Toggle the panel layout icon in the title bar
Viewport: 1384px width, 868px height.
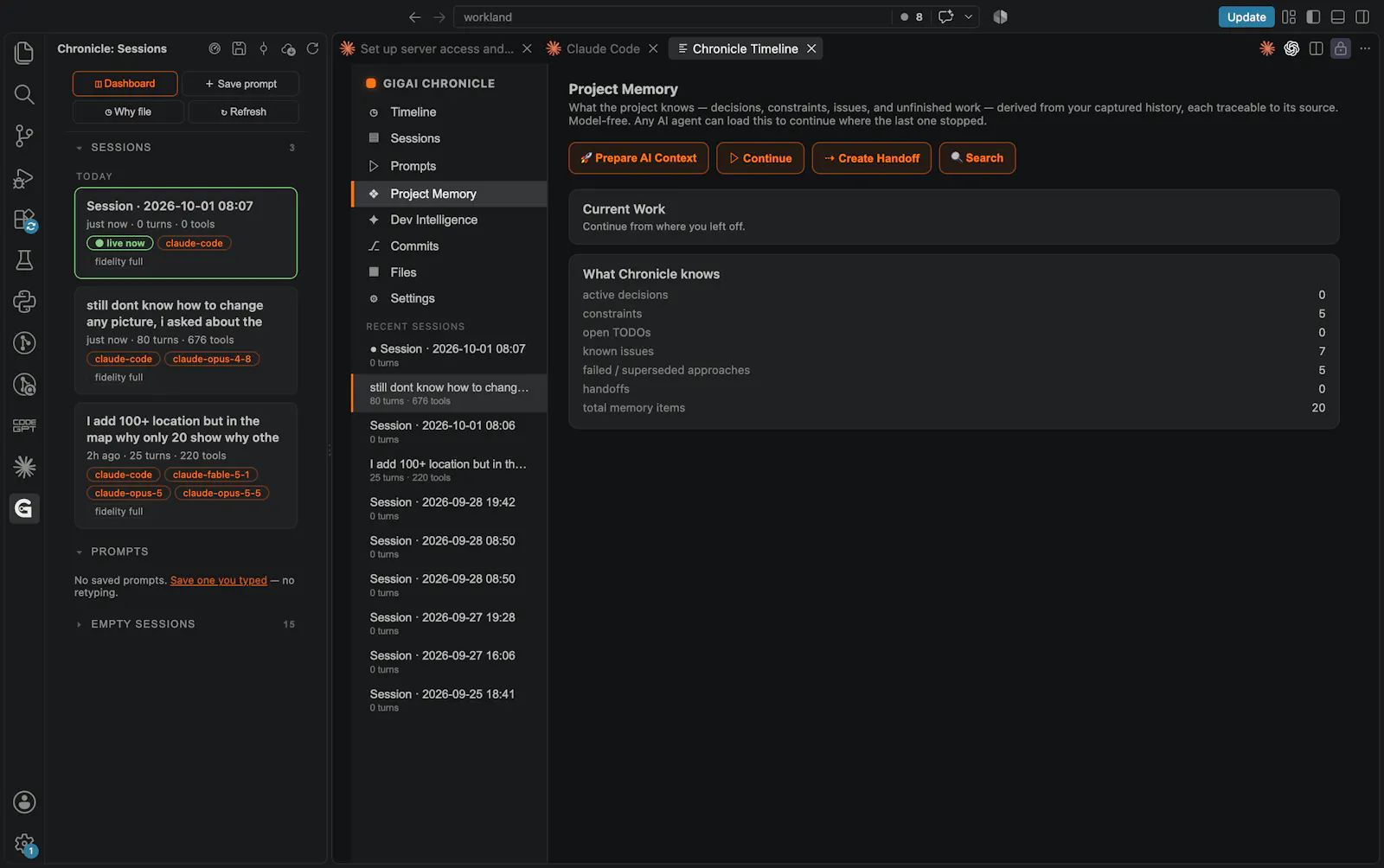1337,16
